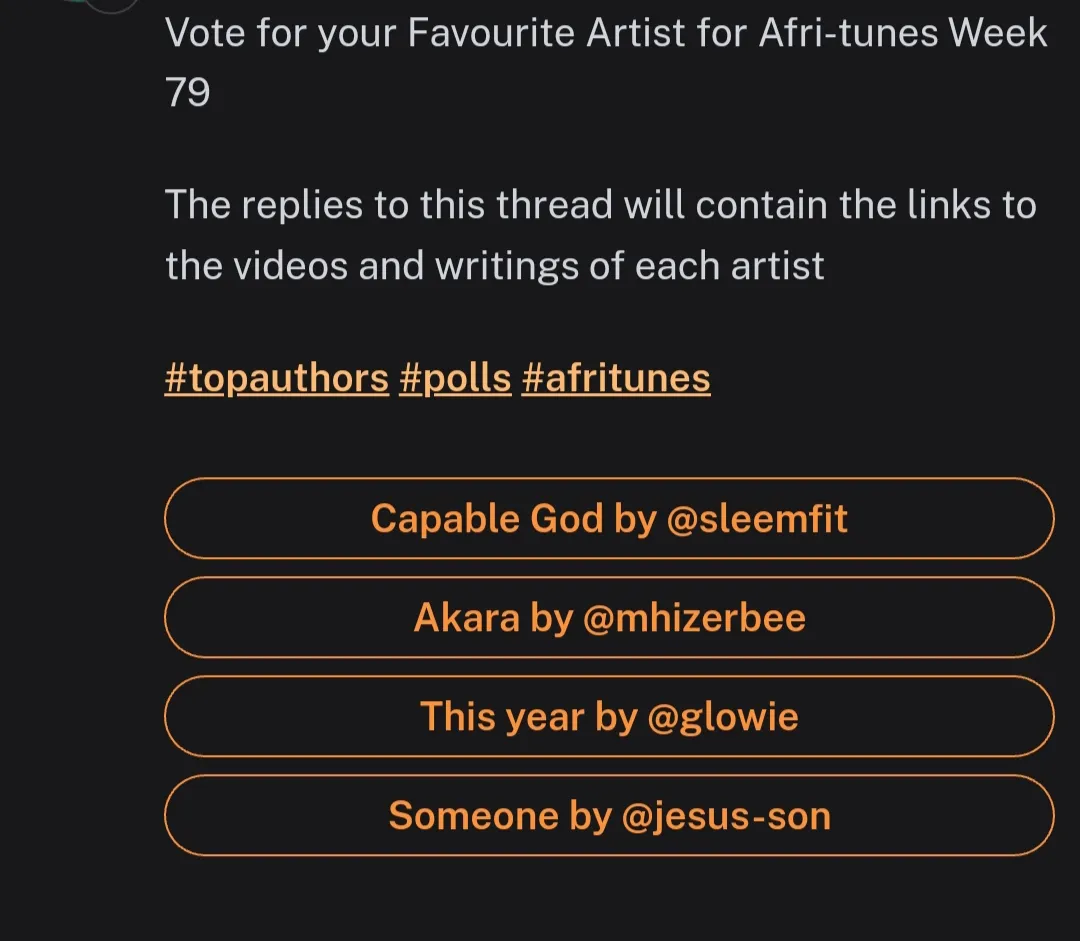Choose This year by @glowie option
The image size is (1080, 941).
coord(608,717)
